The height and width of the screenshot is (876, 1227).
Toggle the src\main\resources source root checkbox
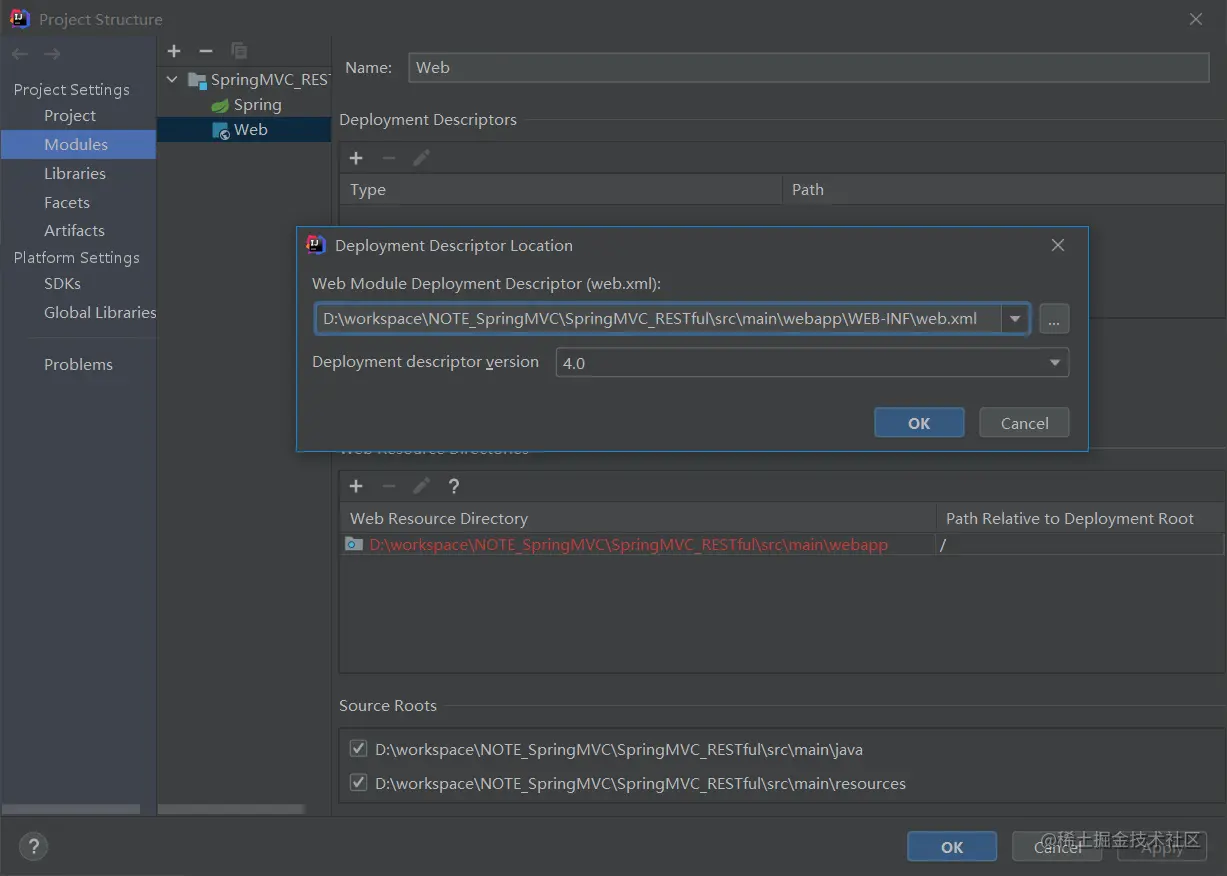coord(358,782)
